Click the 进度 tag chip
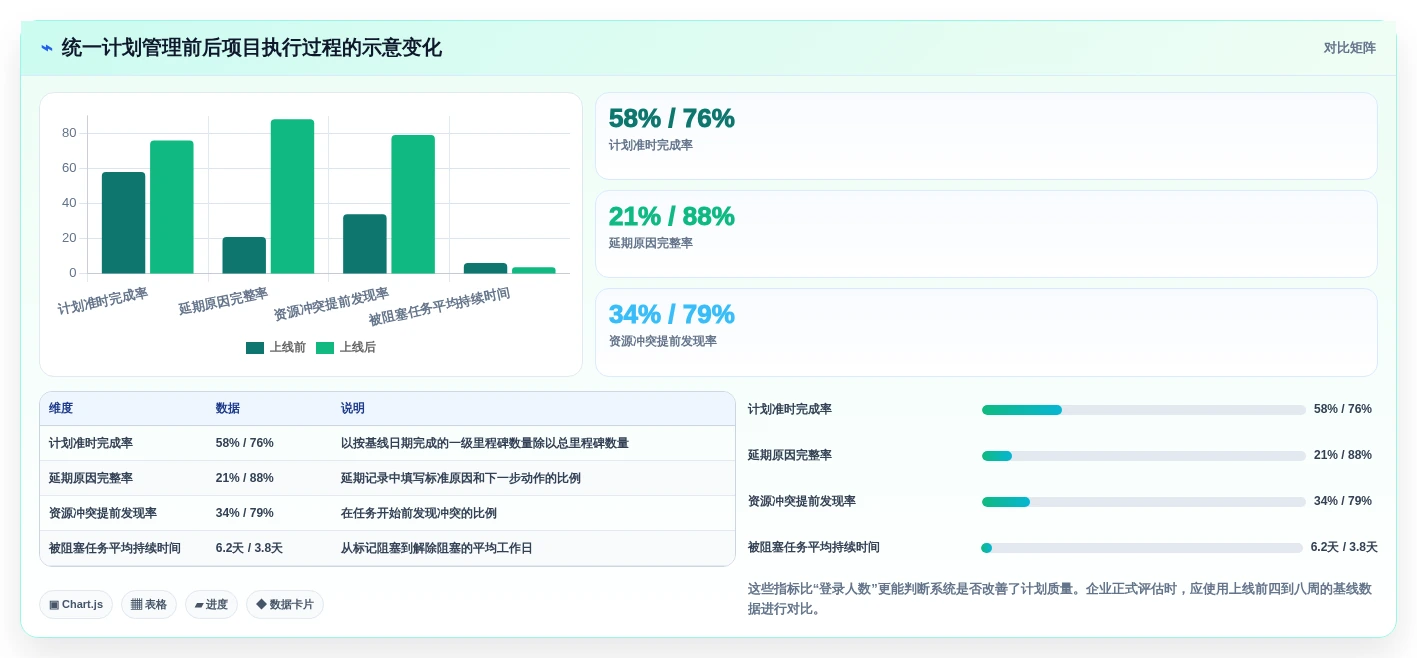1417x658 pixels. [211, 604]
